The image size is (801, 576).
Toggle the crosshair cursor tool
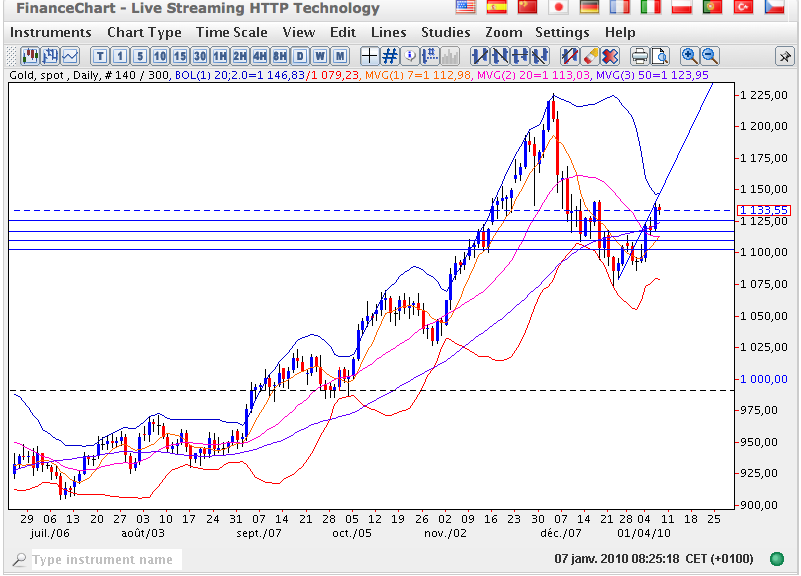click(369, 55)
